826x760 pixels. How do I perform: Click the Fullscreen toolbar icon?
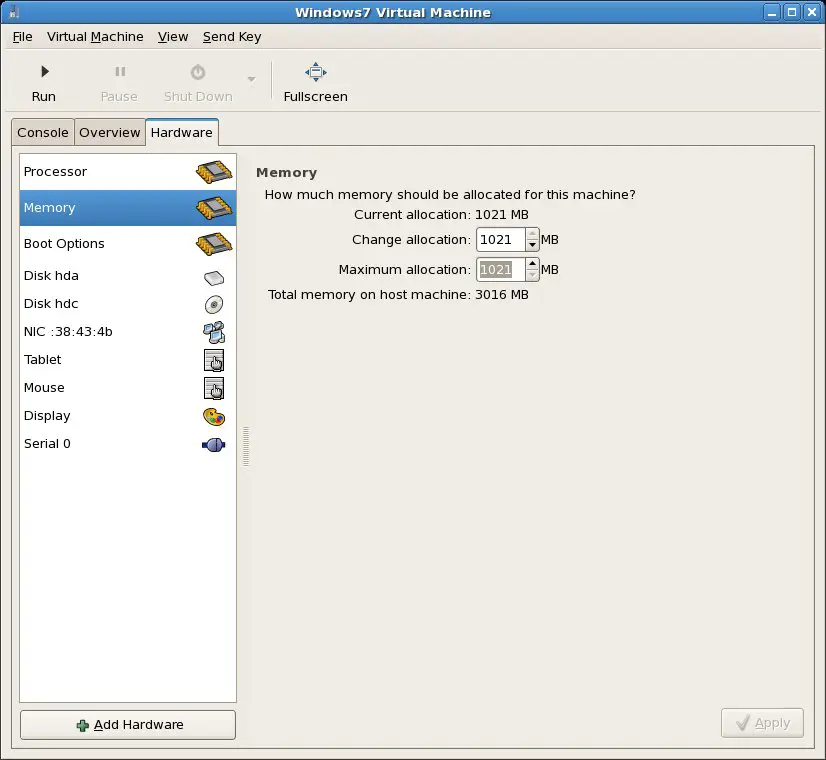point(315,72)
